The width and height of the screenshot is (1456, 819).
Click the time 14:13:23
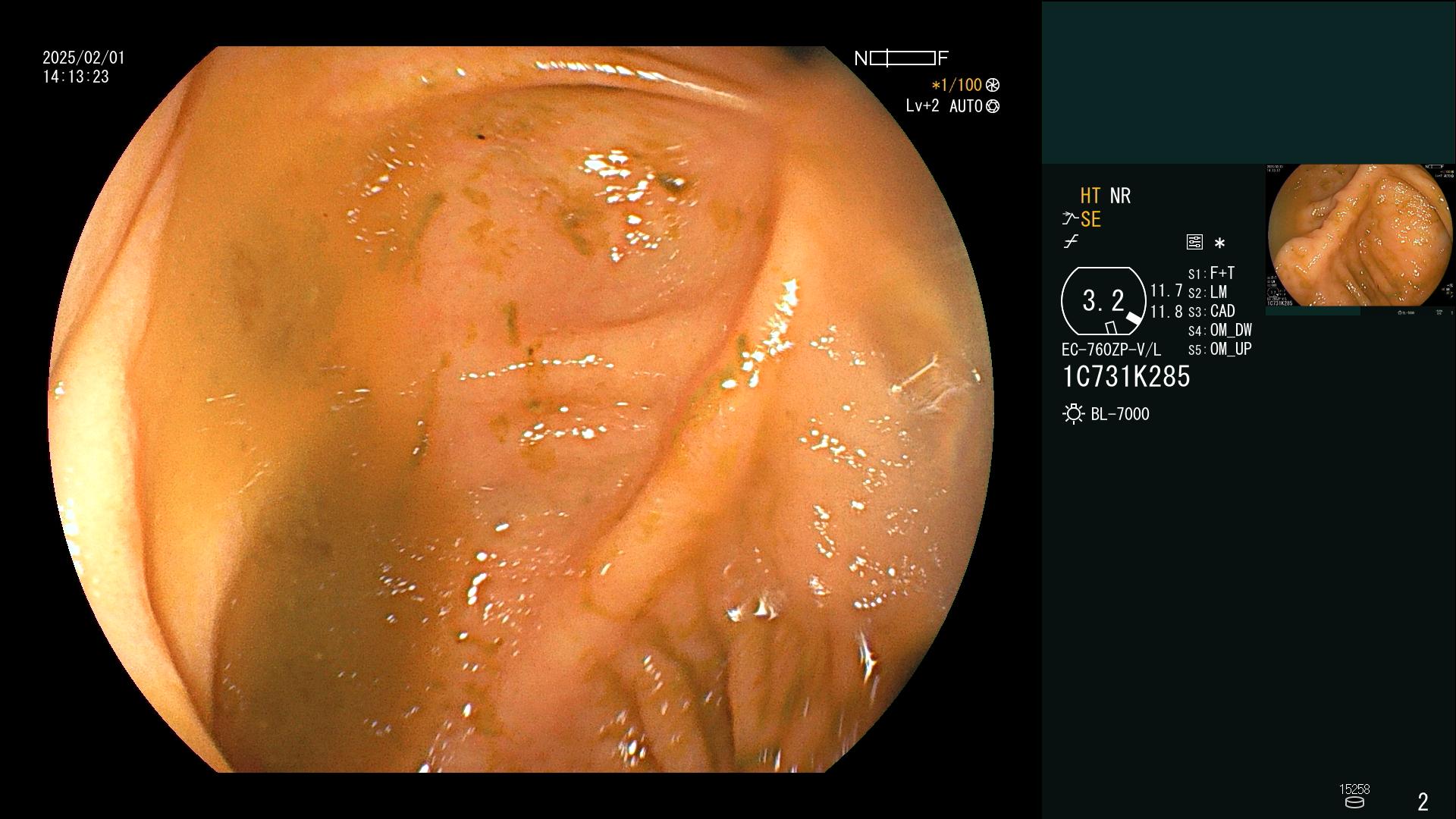click(x=76, y=77)
